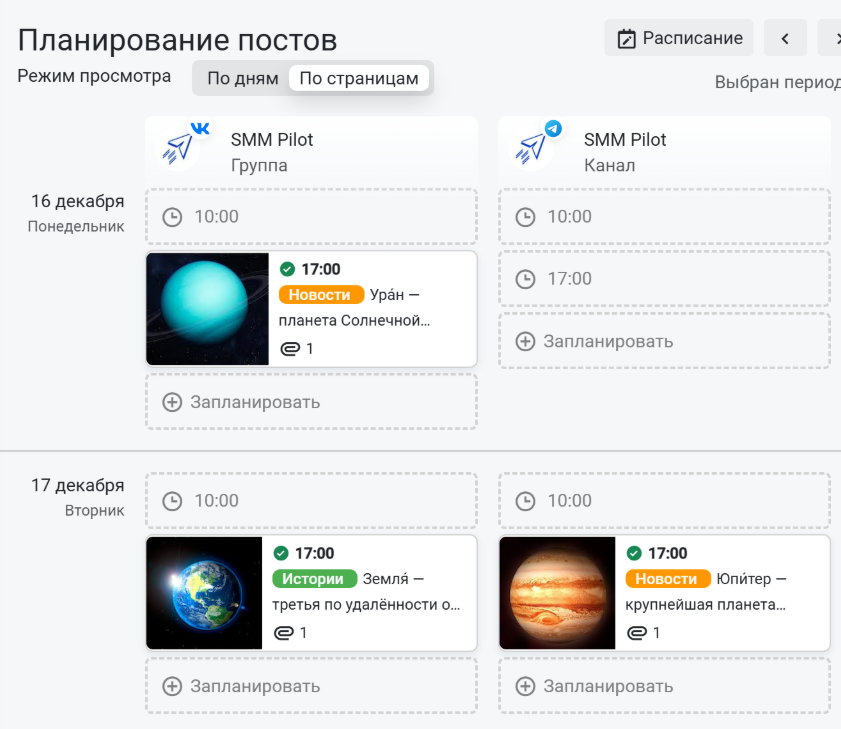Click clock icon in Группа 10:00 slot, 16 декабря

pos(172,217)
